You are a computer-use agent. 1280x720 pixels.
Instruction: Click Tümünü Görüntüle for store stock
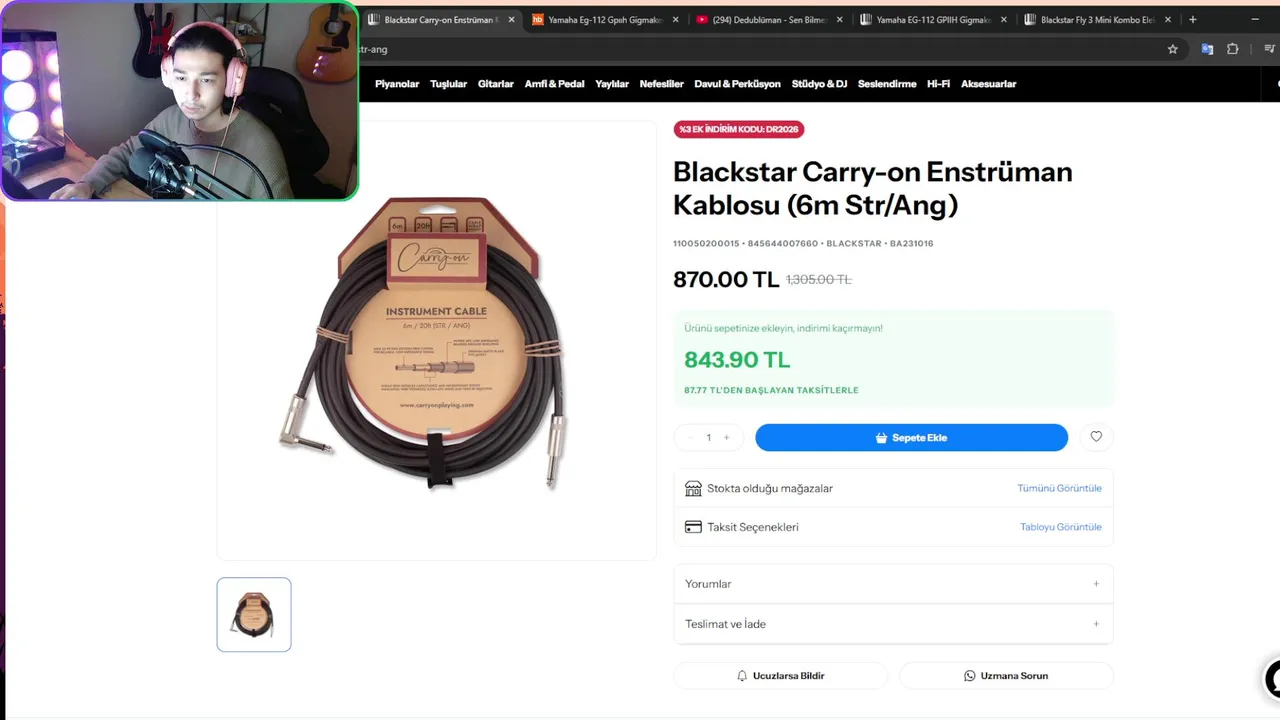point(1059,488)
